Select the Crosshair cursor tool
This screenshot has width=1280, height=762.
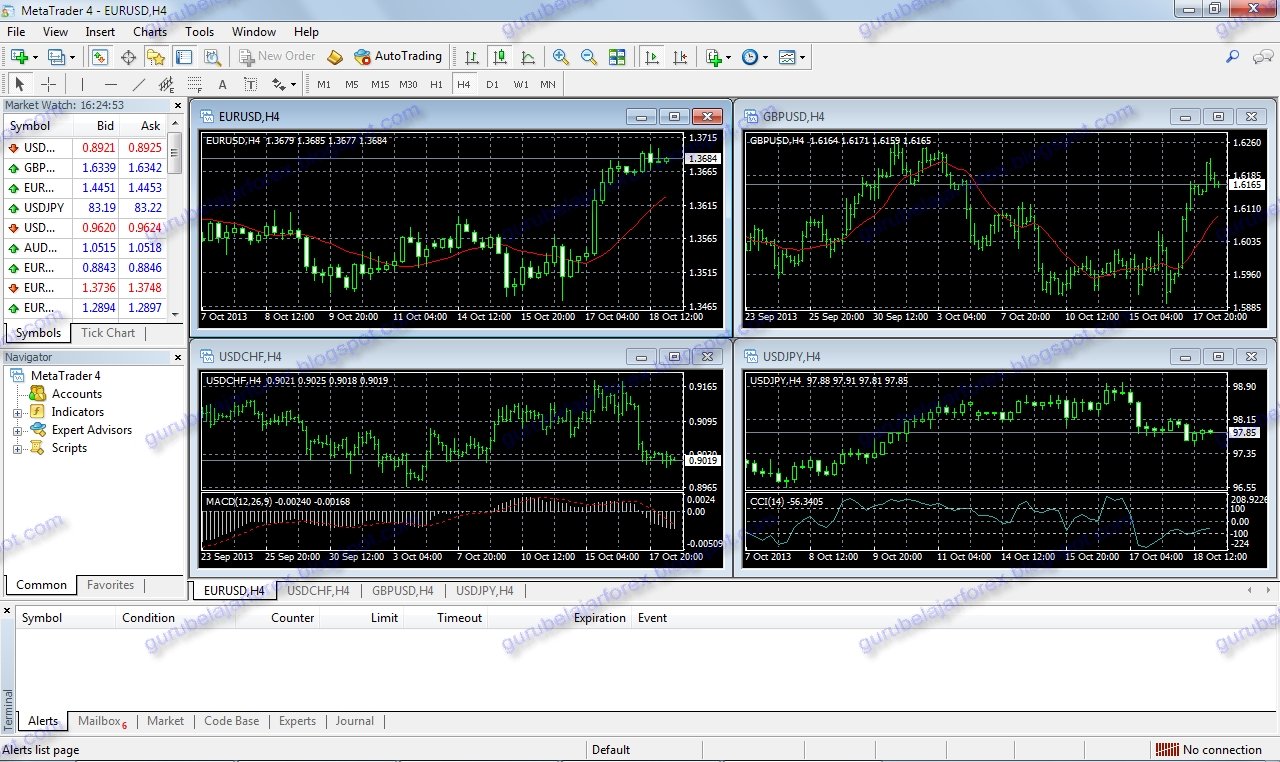click(x=47, y=83)
